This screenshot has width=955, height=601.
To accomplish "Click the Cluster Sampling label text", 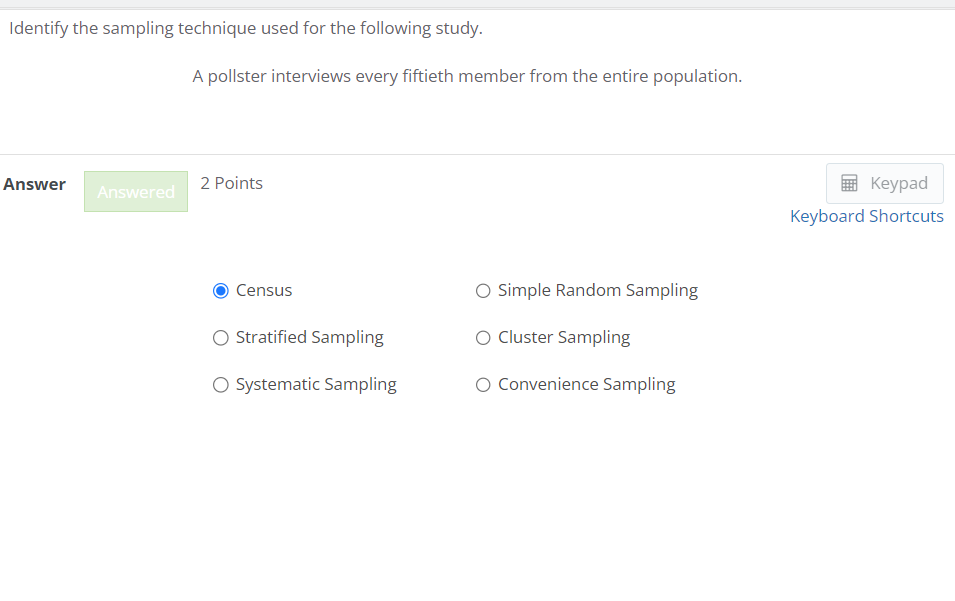I will tap(563, 337).
